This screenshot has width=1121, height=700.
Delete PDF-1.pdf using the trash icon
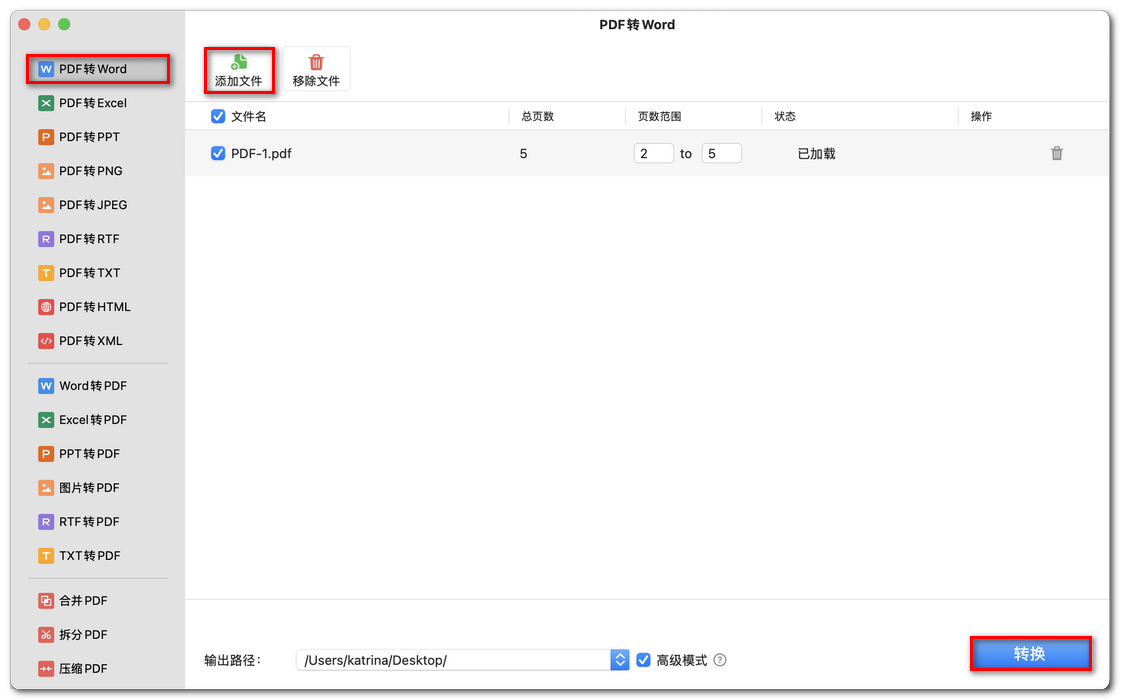pos(1057,153)
